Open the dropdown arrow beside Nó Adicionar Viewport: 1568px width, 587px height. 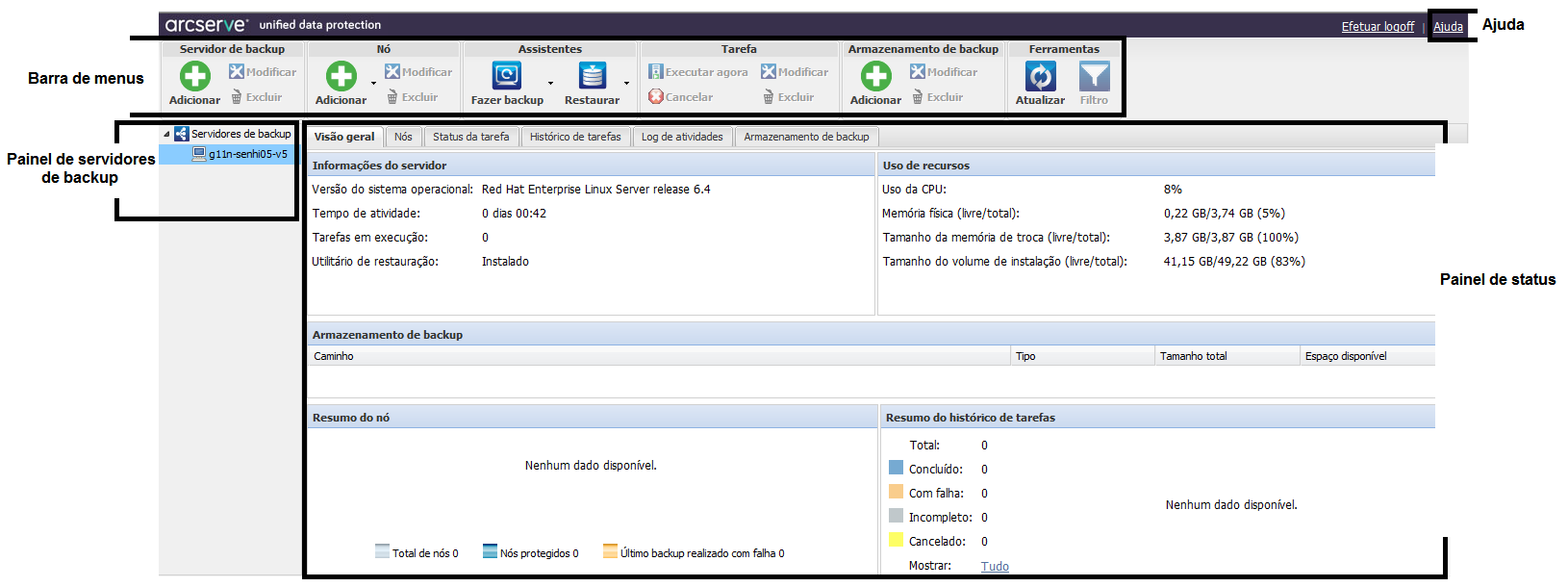point(374,83)
